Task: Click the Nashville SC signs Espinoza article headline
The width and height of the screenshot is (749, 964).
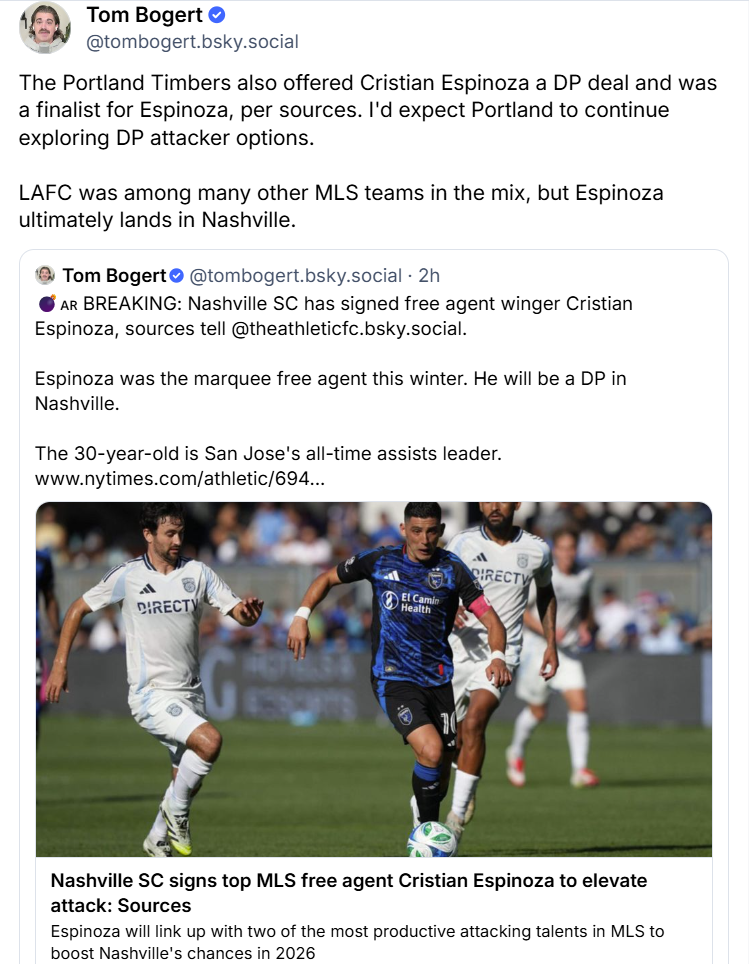Action: coord(349,893)
